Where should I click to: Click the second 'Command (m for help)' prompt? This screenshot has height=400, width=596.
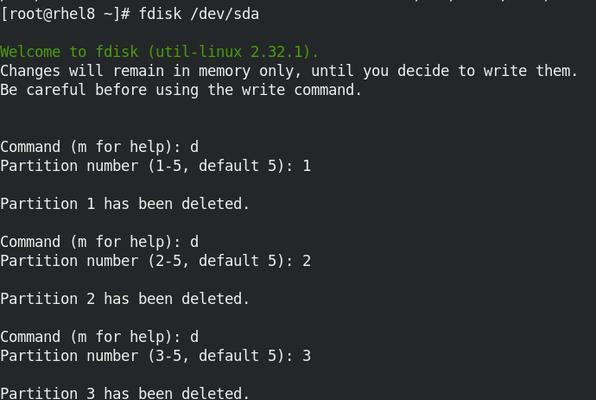pos(91,242)
